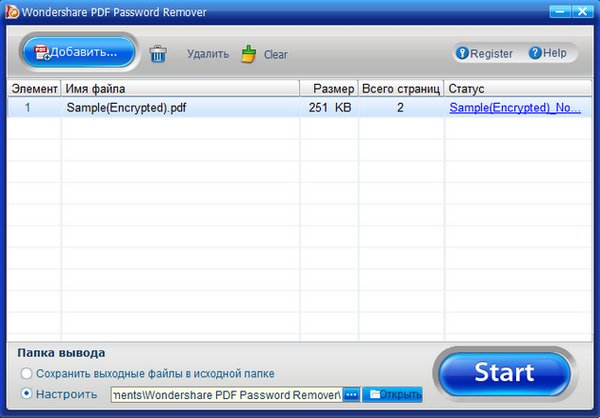Close the PDF Password Remover window

pyautogui.click(x=583, y=11)
